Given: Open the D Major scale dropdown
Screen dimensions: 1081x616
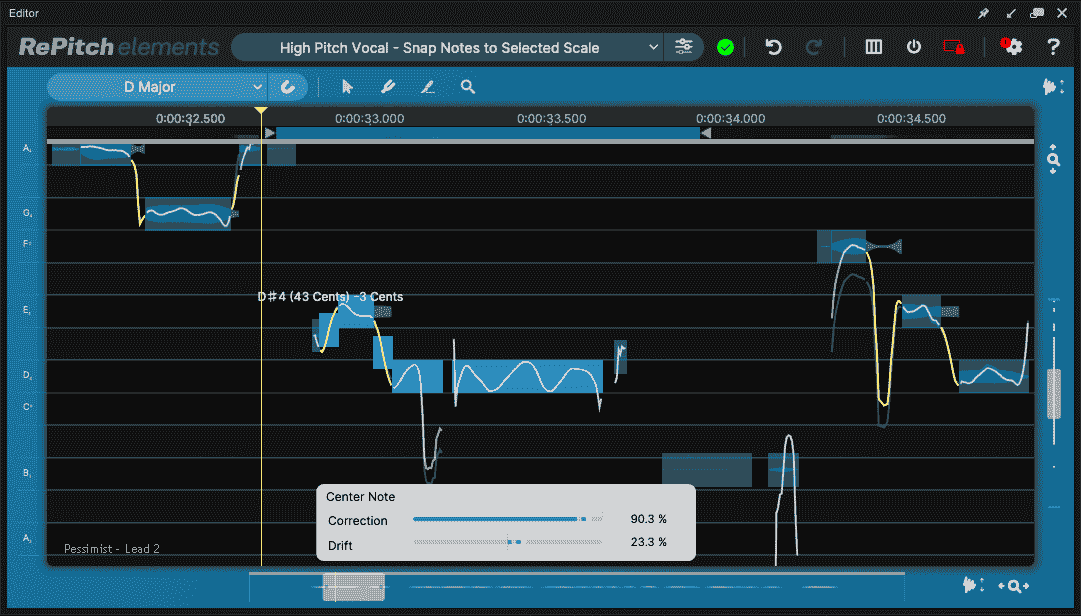Looking at the screenshot, I should click(x=155, y=87).
